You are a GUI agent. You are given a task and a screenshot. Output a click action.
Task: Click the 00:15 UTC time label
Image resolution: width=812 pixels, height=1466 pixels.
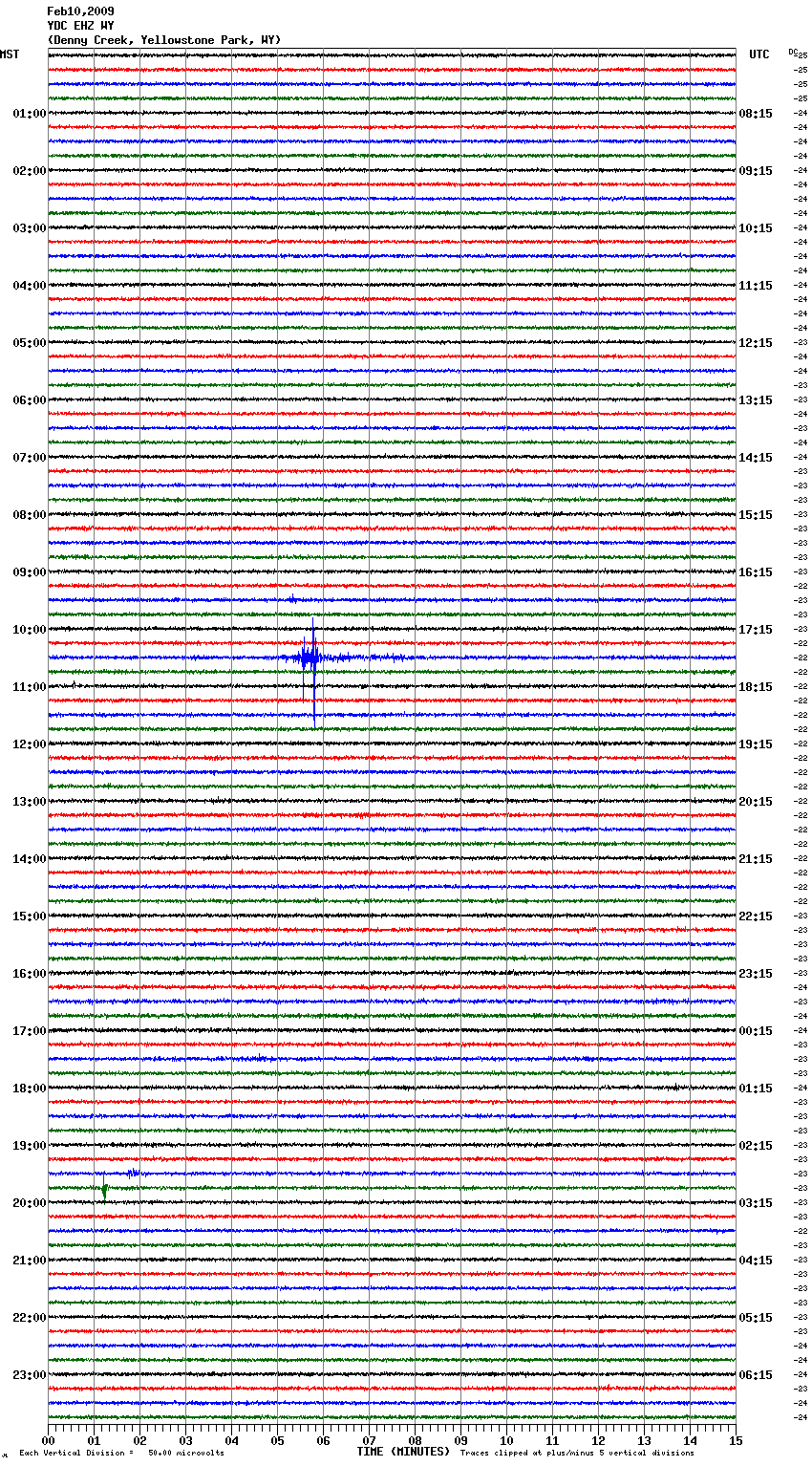(x=756, y=1031)
